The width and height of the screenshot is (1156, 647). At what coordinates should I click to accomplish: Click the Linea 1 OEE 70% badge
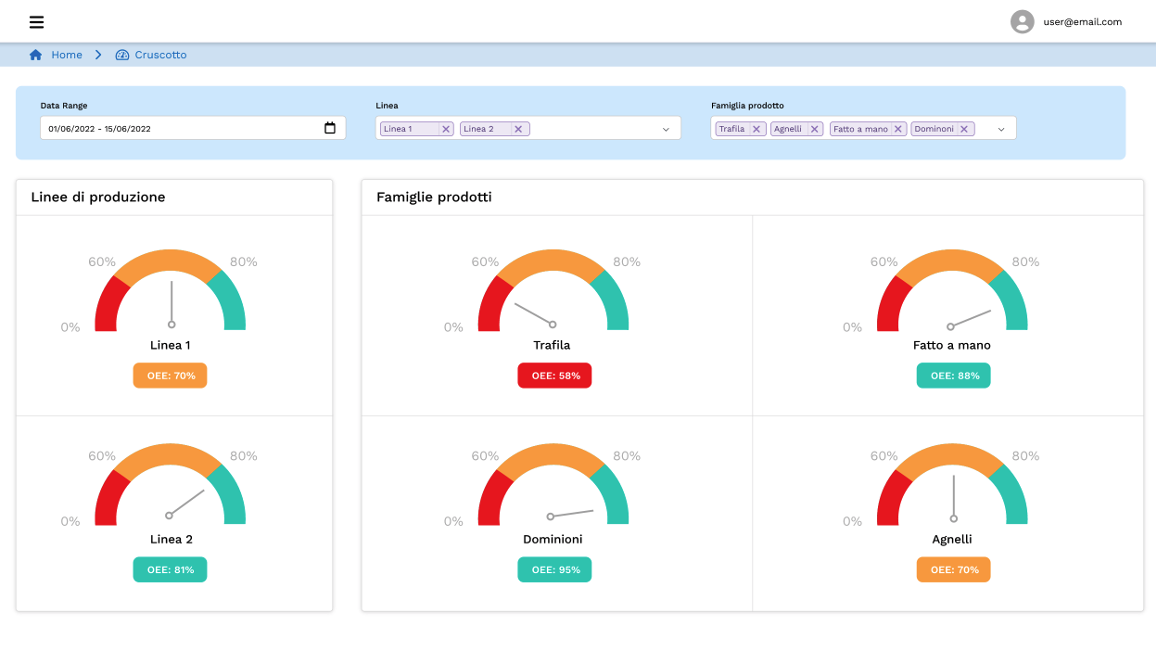[170, 375]
